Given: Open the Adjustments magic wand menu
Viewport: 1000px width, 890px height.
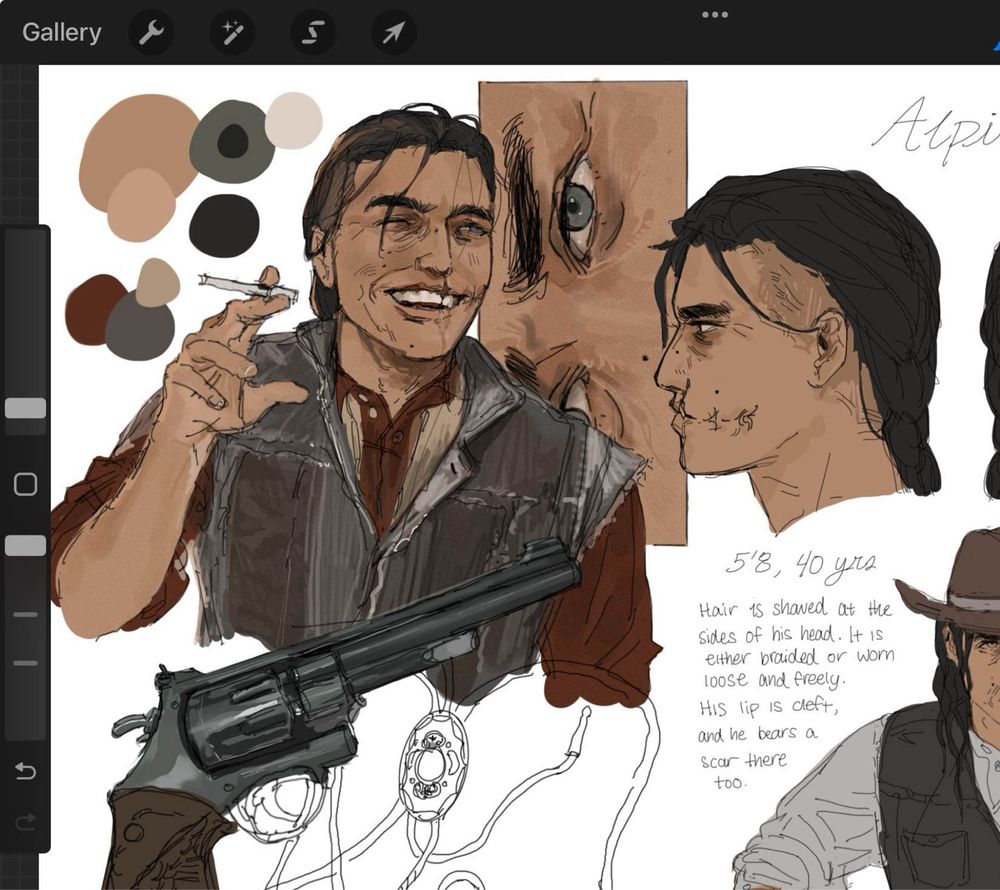Looking at the screenshot, I should click(231, 33).
